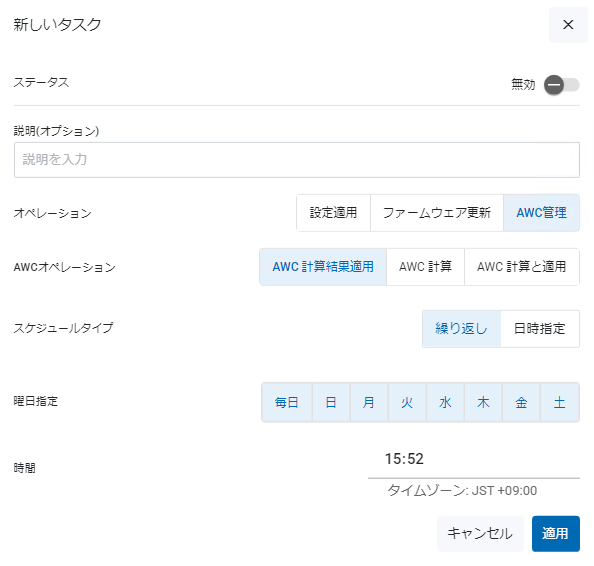Toggle the 毎日 day button
Viewport: 594px width, 566px height.
pos(287,402)
